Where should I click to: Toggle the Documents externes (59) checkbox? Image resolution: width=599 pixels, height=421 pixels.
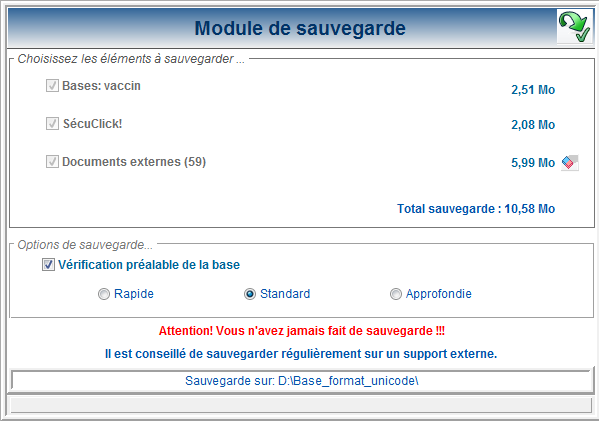tap(52, 162)
